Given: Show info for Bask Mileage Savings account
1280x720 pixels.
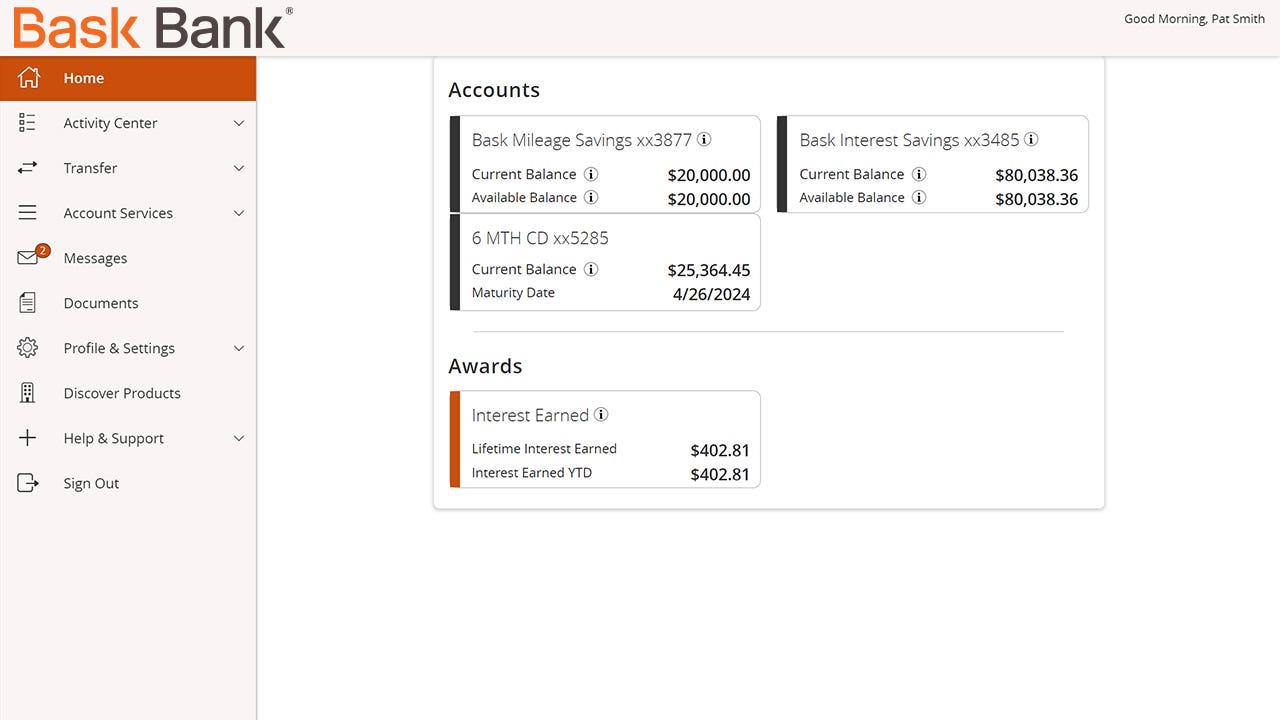Looking at the screenshot, I should coord(704,140).
